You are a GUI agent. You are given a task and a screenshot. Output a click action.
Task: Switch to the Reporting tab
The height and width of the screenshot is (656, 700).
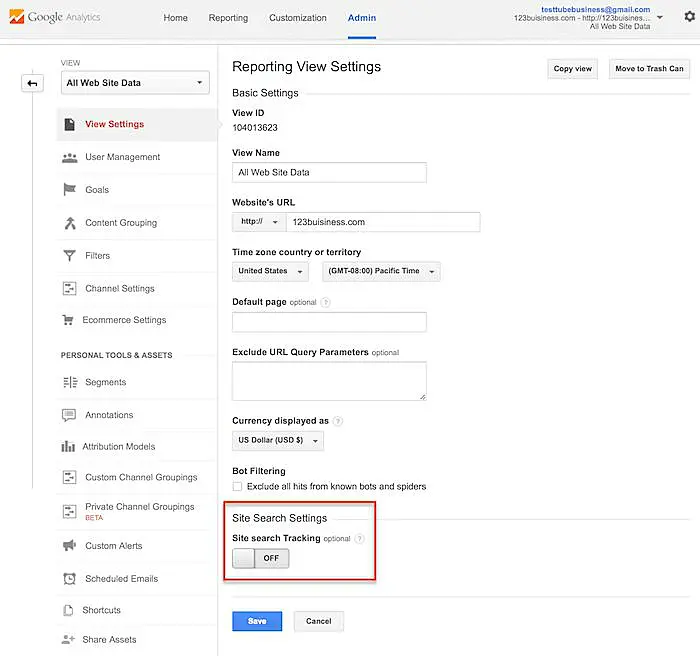click(228, 18)
